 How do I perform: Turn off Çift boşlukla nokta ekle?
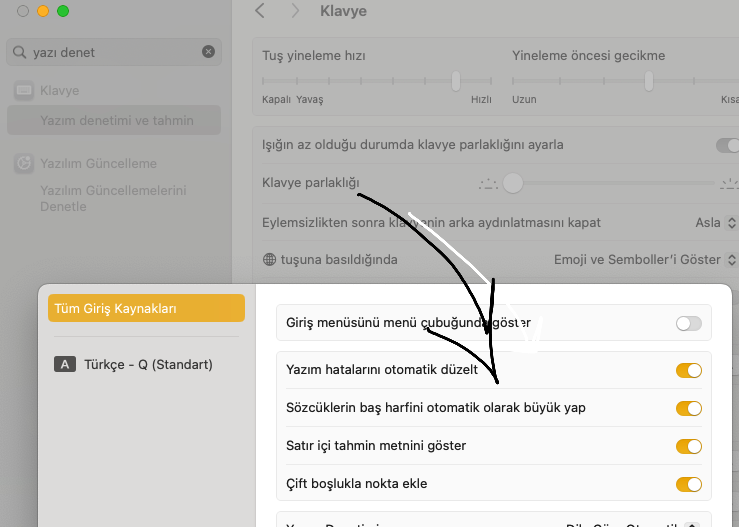point(688,484)
